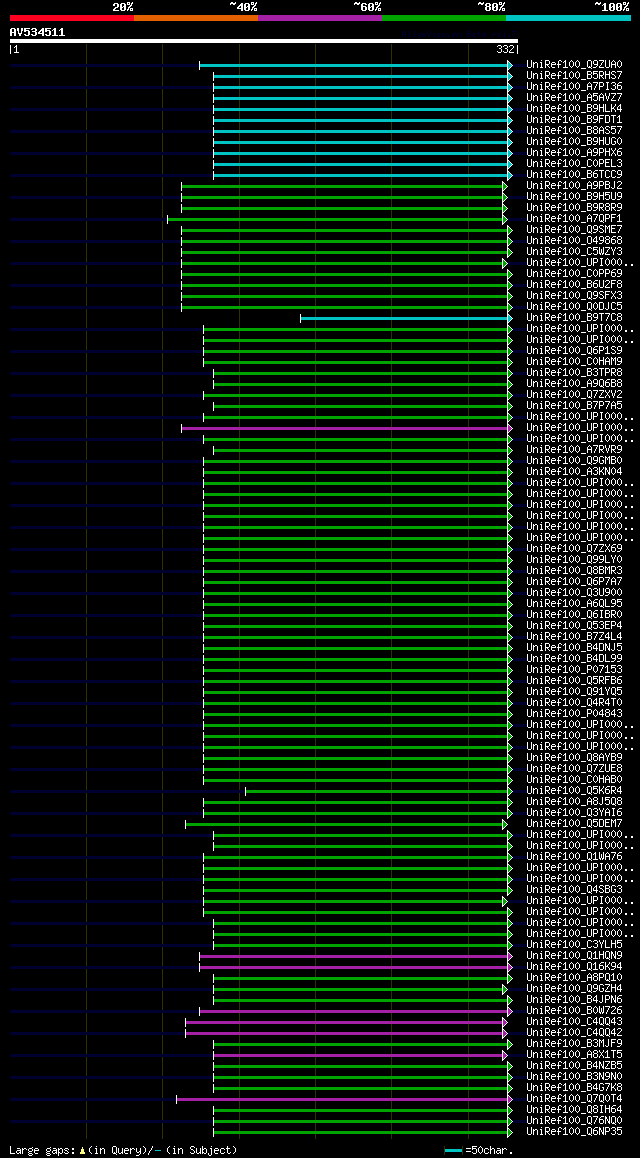The width and height of the screenshot is (640, 1158).
Task: Select the UniRef100_B6TCC9 label
Action: (x=574, y=175)
